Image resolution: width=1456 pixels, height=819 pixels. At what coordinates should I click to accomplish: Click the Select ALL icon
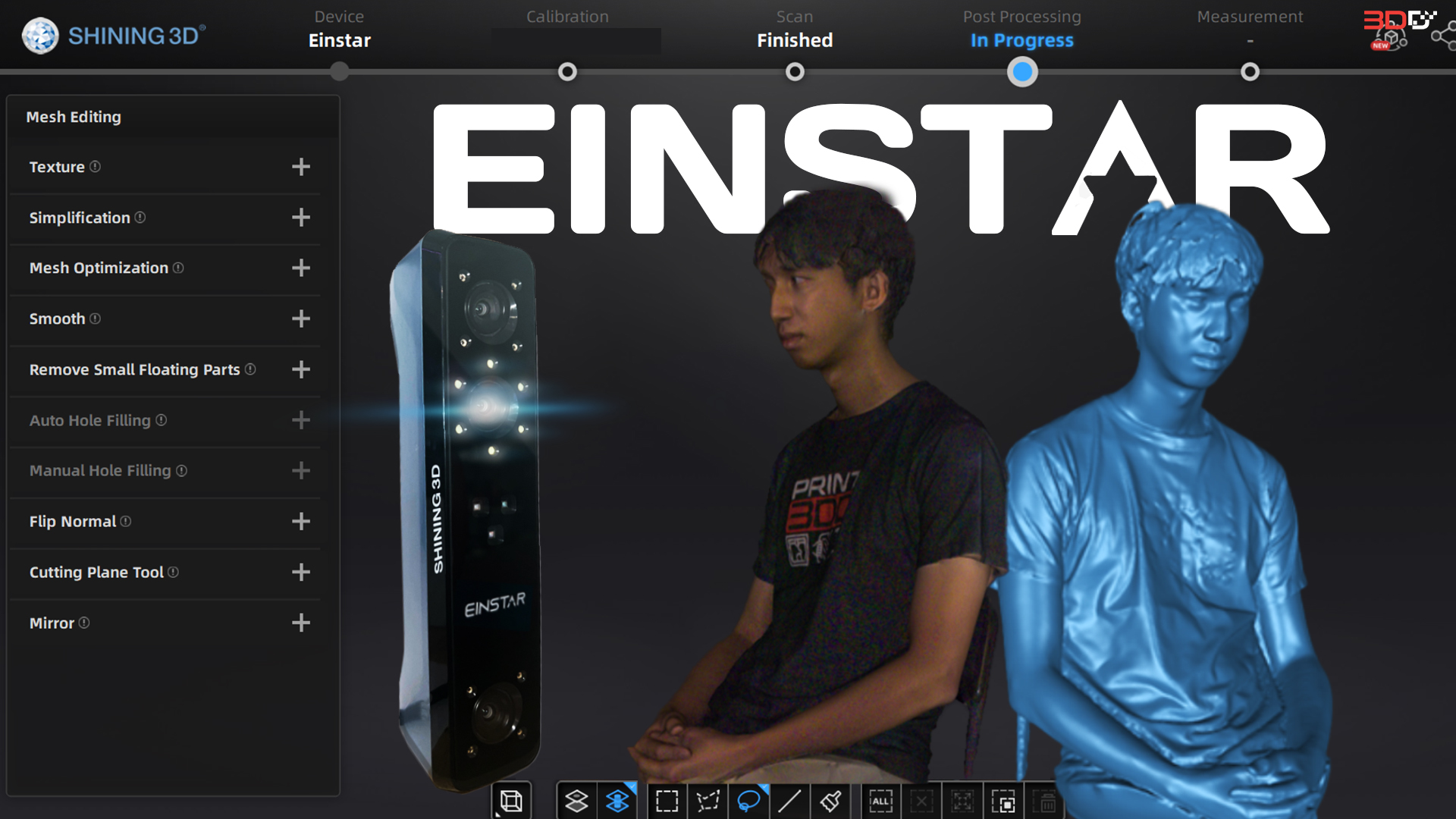tap(880, 801)
